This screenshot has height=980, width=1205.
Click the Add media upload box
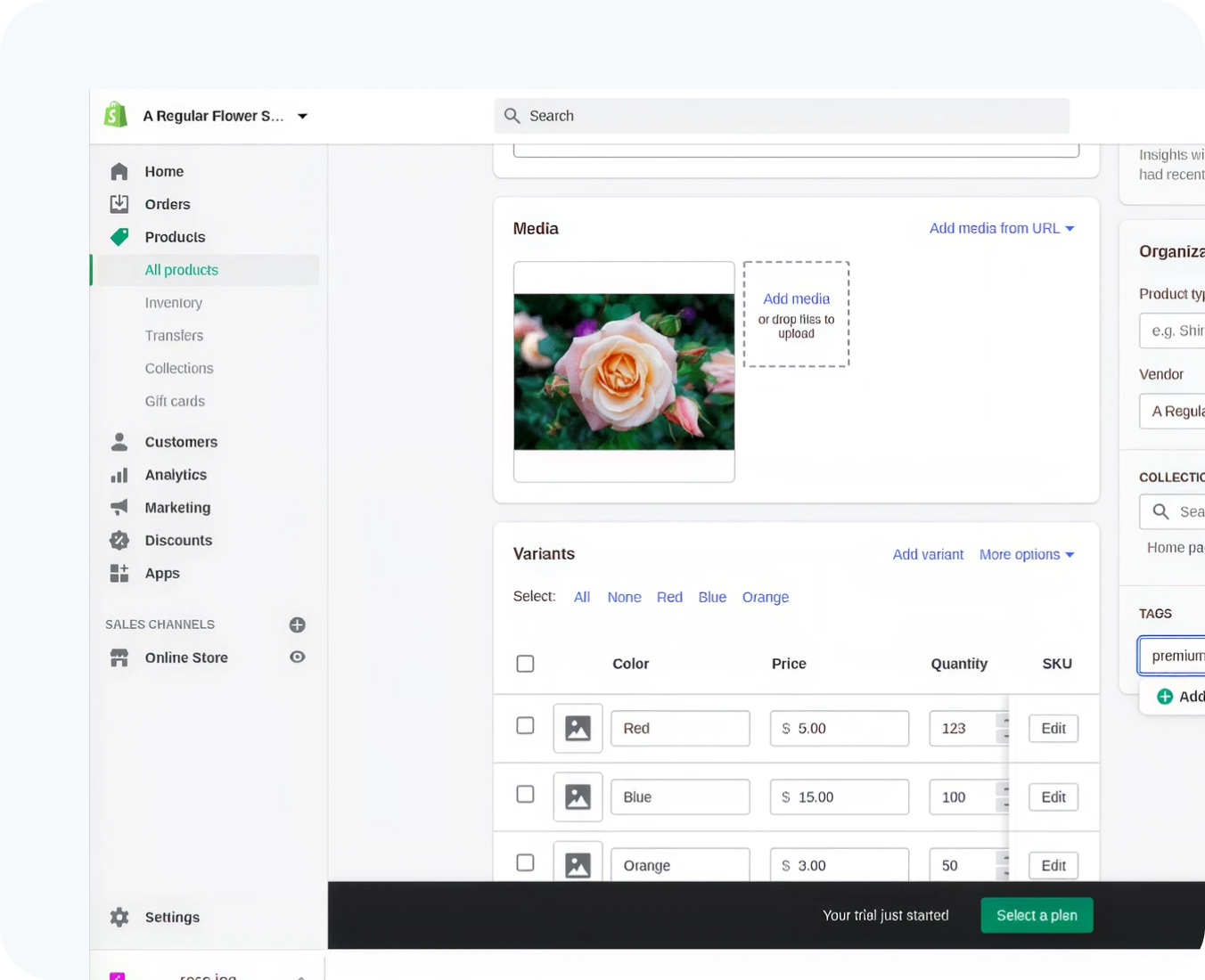tap(796, 314)
